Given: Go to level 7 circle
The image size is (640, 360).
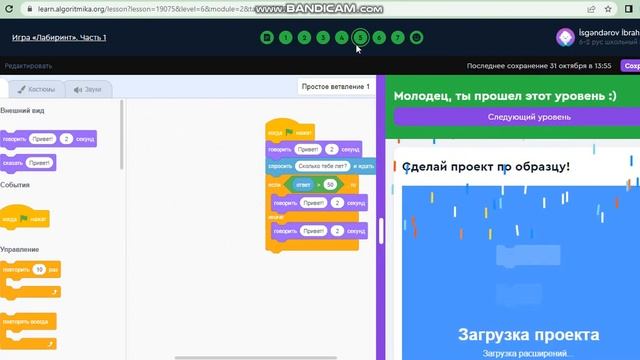Looking at the screenshot, I should click(398, 38).
